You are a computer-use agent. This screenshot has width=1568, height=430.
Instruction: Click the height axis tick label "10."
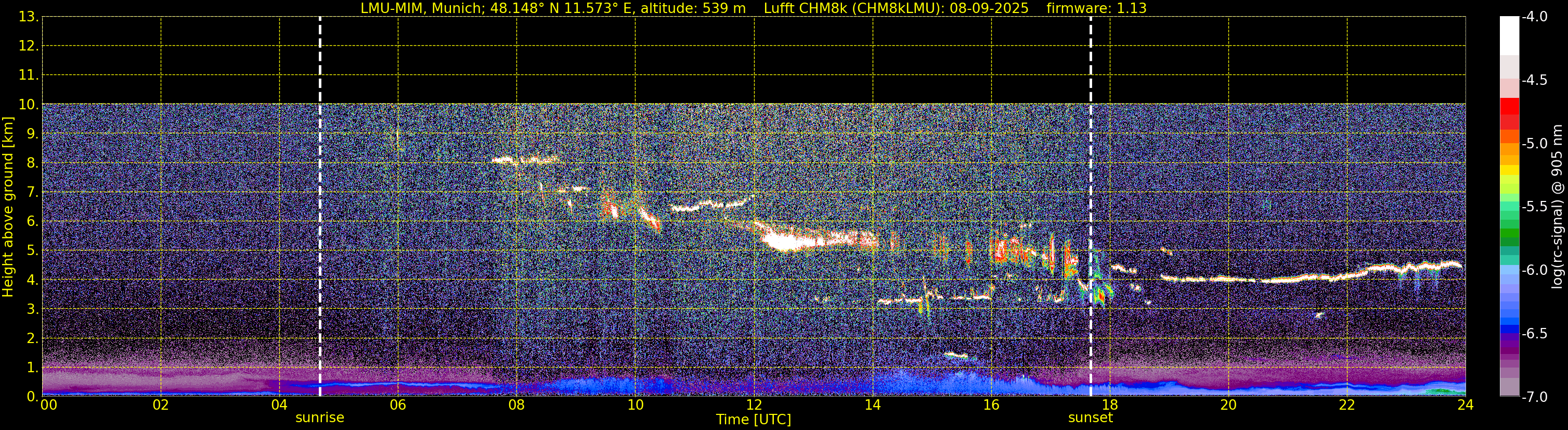pos(28,105)
